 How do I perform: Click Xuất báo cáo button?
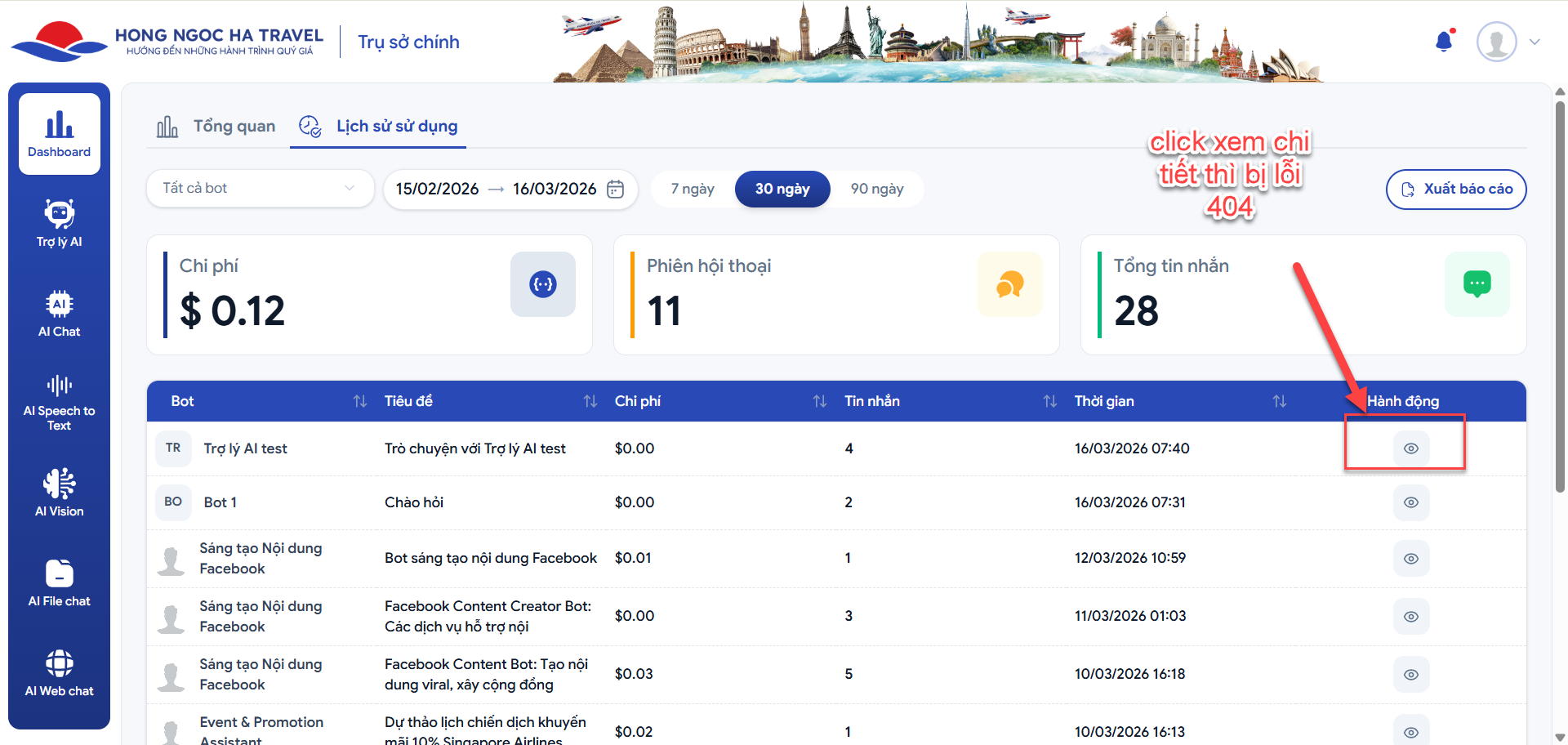(x=1455, y=190)
